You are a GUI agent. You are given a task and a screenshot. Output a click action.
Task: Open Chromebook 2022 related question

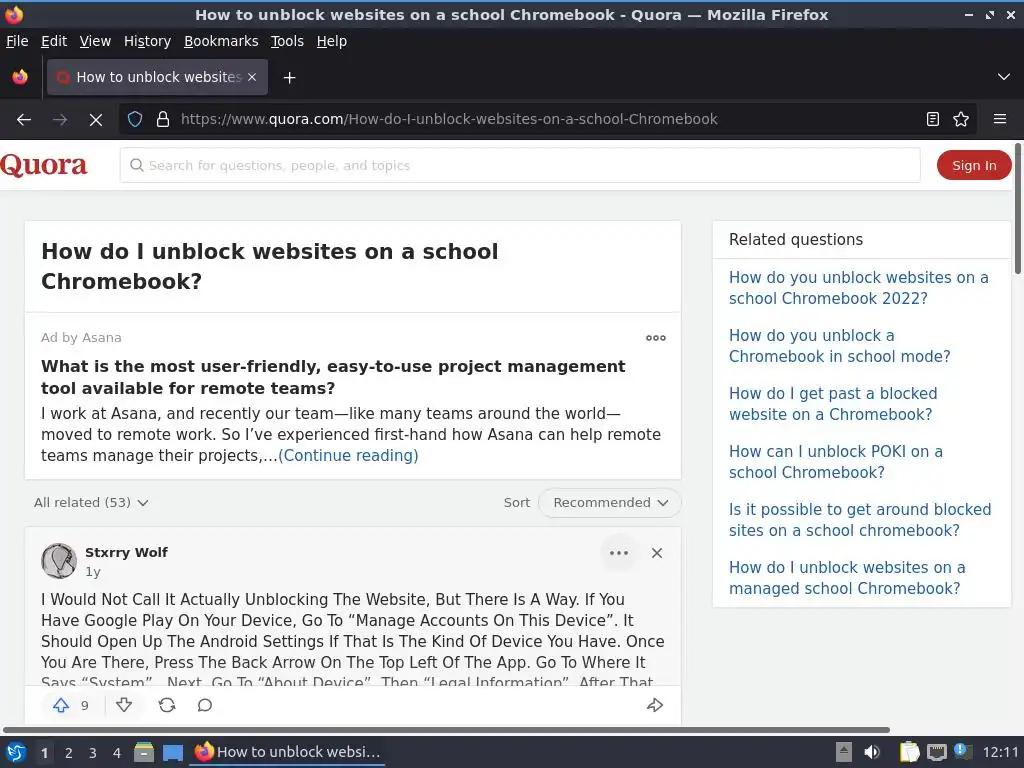point(859,288)
